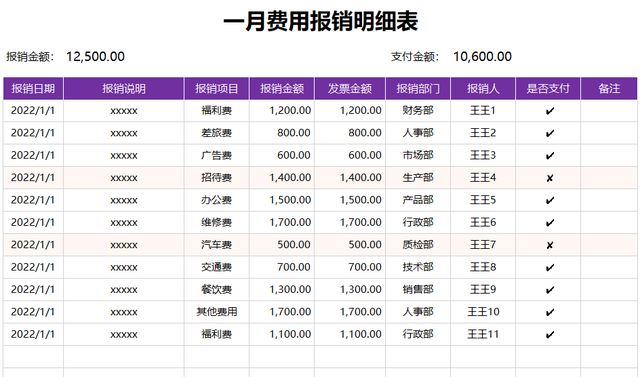Click the checkmark in 王王10's row
640x377 pixels.
550,313
